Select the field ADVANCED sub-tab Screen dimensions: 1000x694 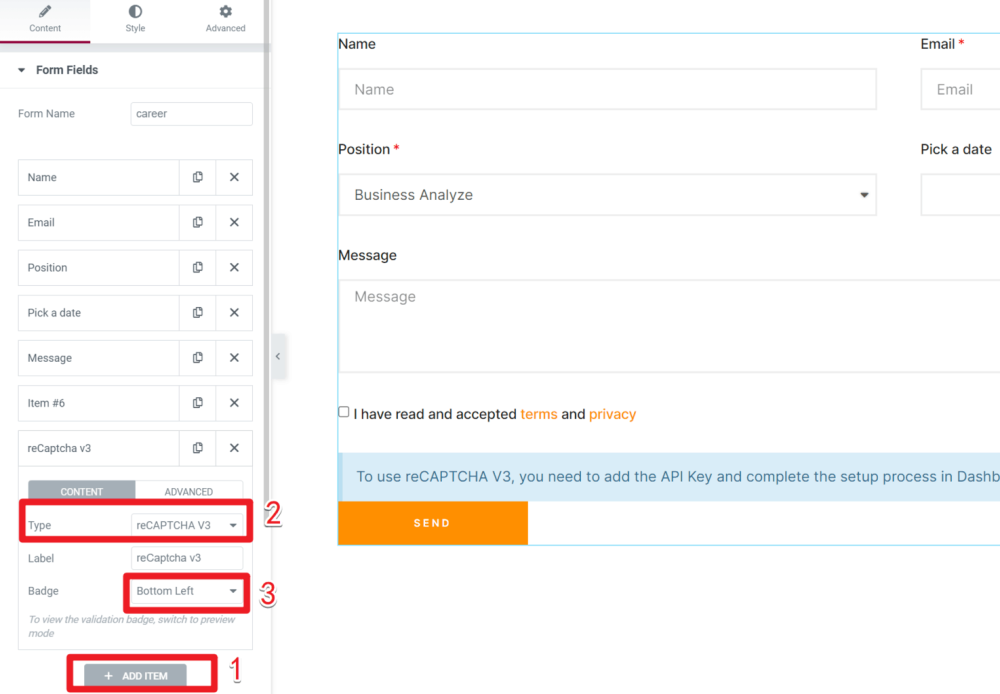189,491
